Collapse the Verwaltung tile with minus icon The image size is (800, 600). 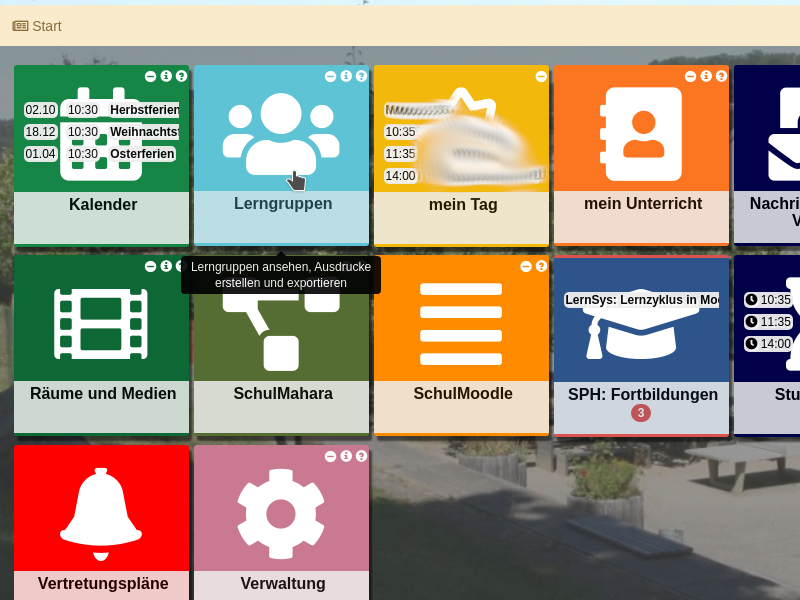click(x=330, y=456)
